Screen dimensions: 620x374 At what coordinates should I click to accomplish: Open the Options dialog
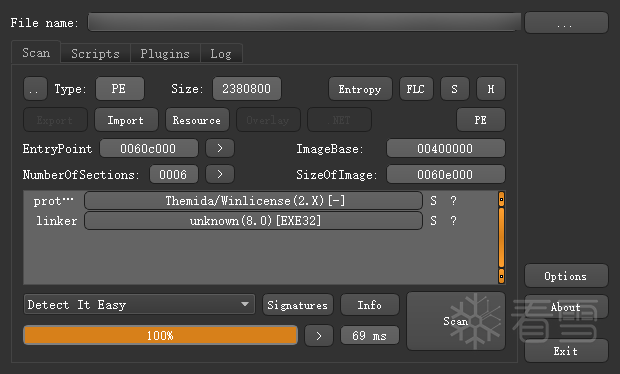(x=566, y=276)
